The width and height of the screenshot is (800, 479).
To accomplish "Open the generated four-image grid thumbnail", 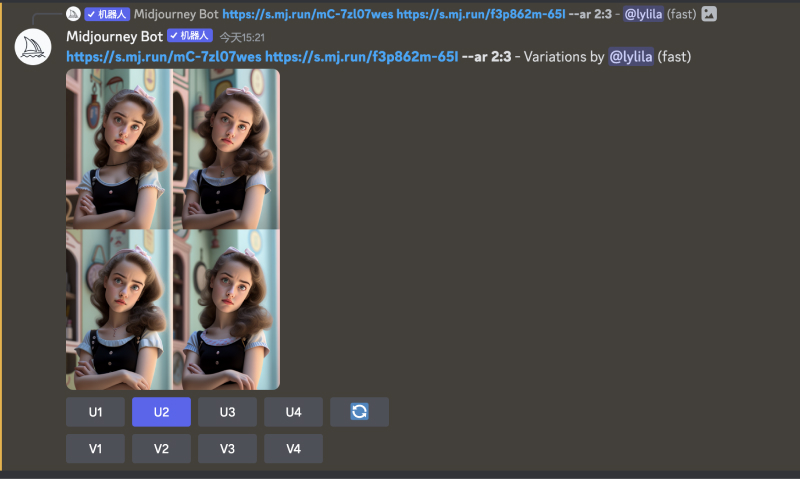I will [173, 229].
